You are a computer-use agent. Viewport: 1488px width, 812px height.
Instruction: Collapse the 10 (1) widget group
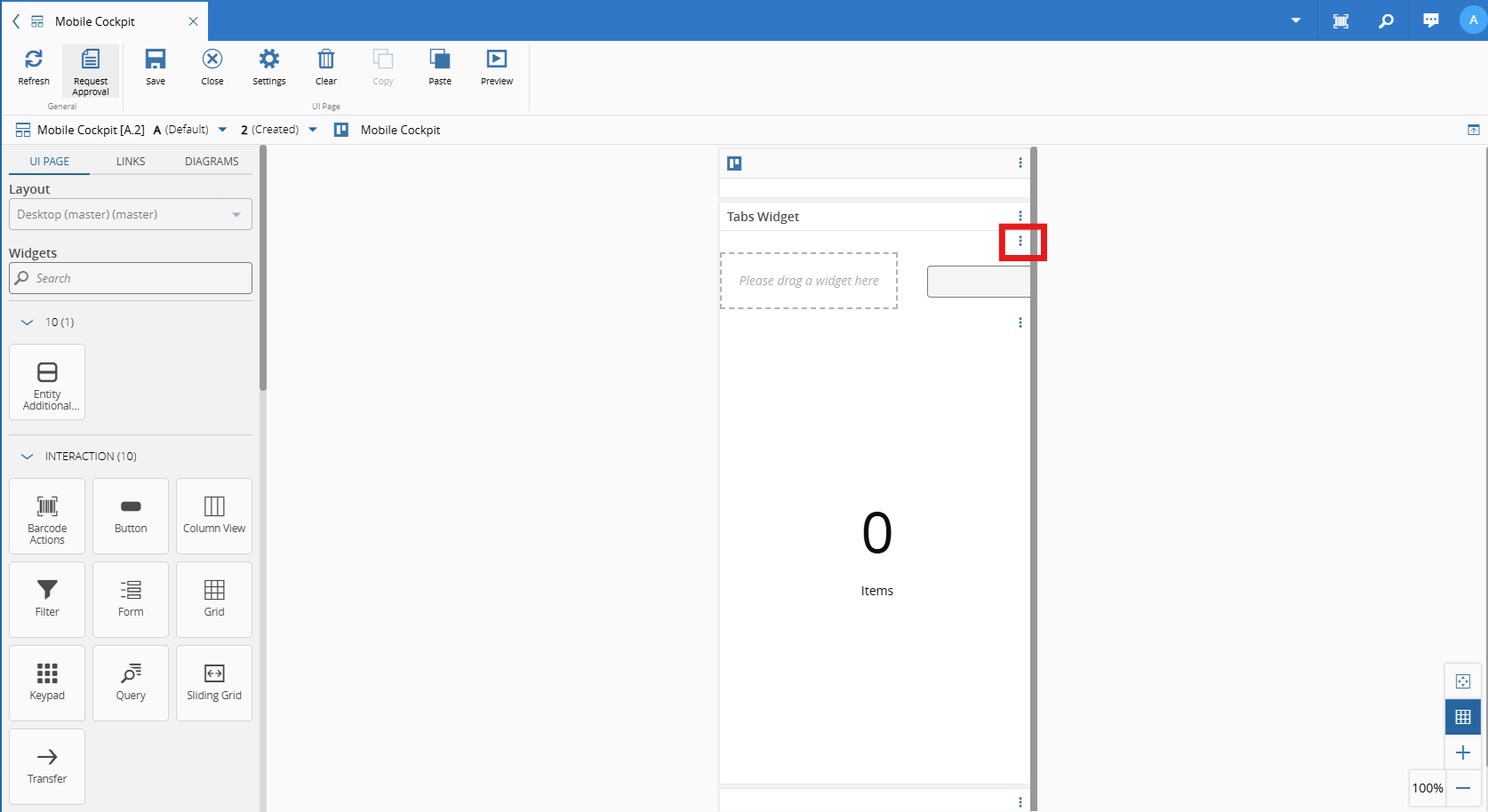(x=27, y=322)
